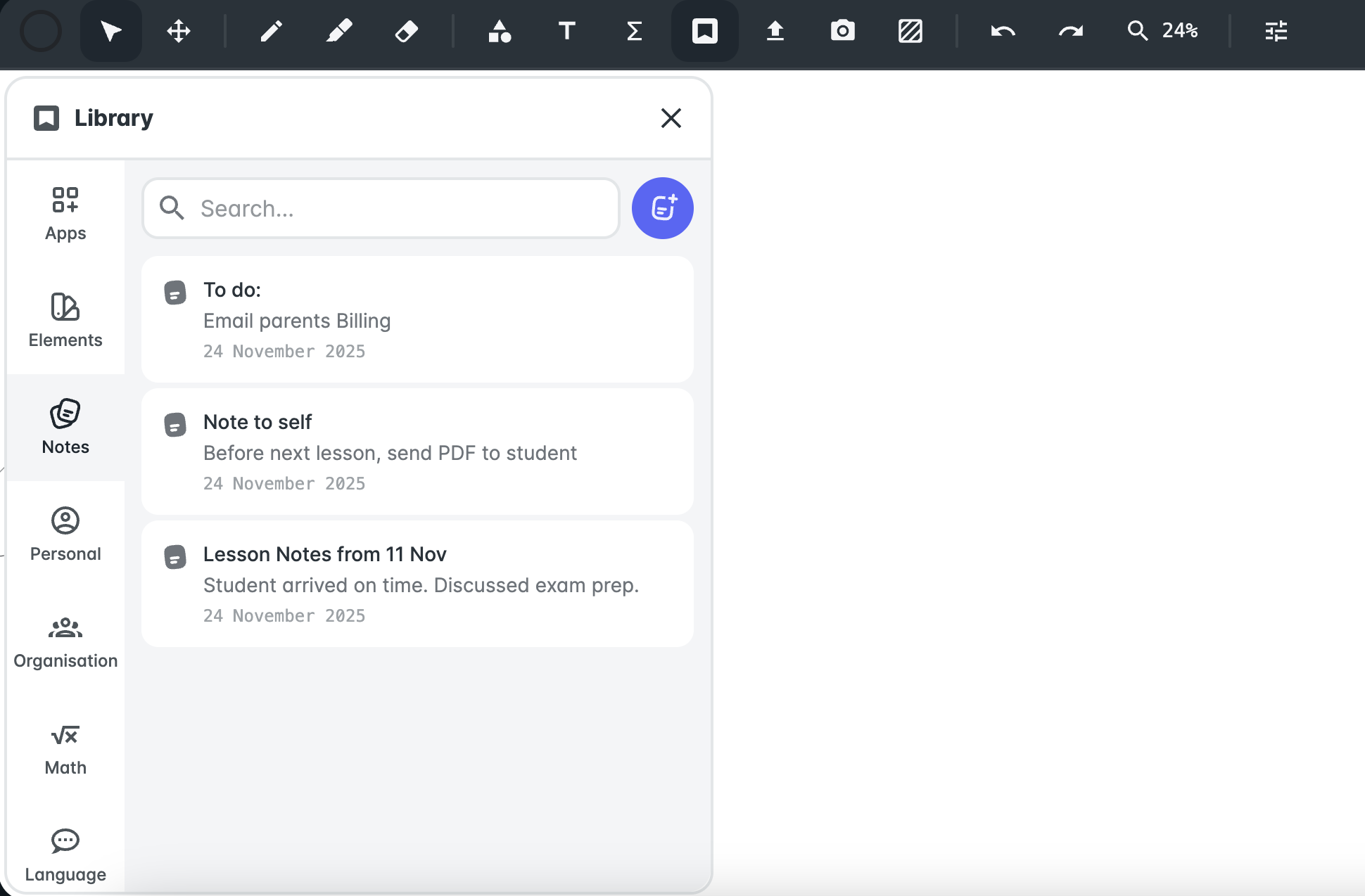
Task: Create a new note with blue button
Action: tap(662, 208)
